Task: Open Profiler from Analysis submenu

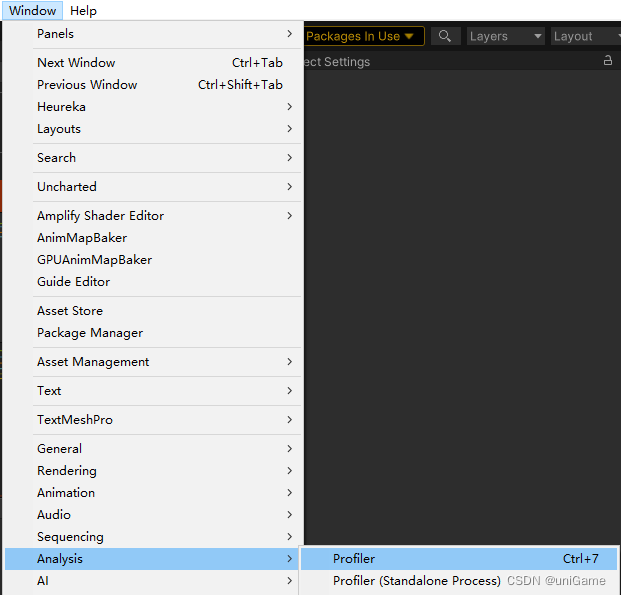Action: tap(459, 559)
